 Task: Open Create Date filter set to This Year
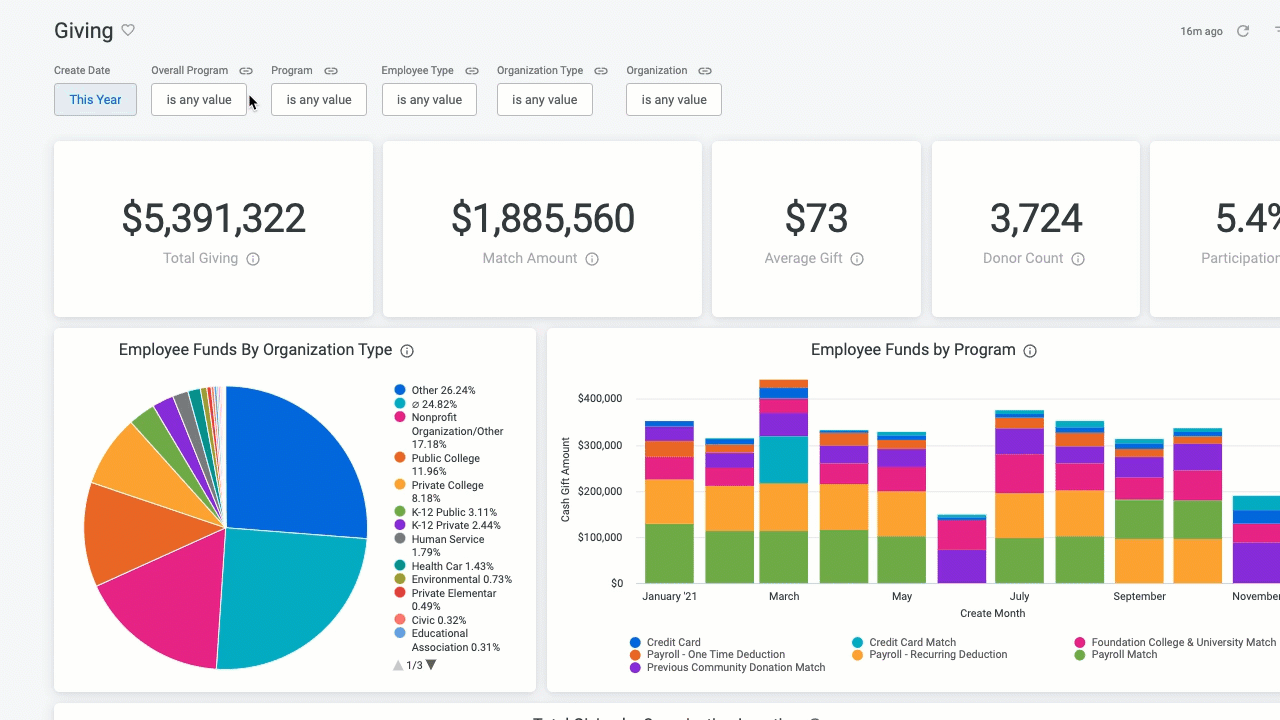[x=95, y=99]
